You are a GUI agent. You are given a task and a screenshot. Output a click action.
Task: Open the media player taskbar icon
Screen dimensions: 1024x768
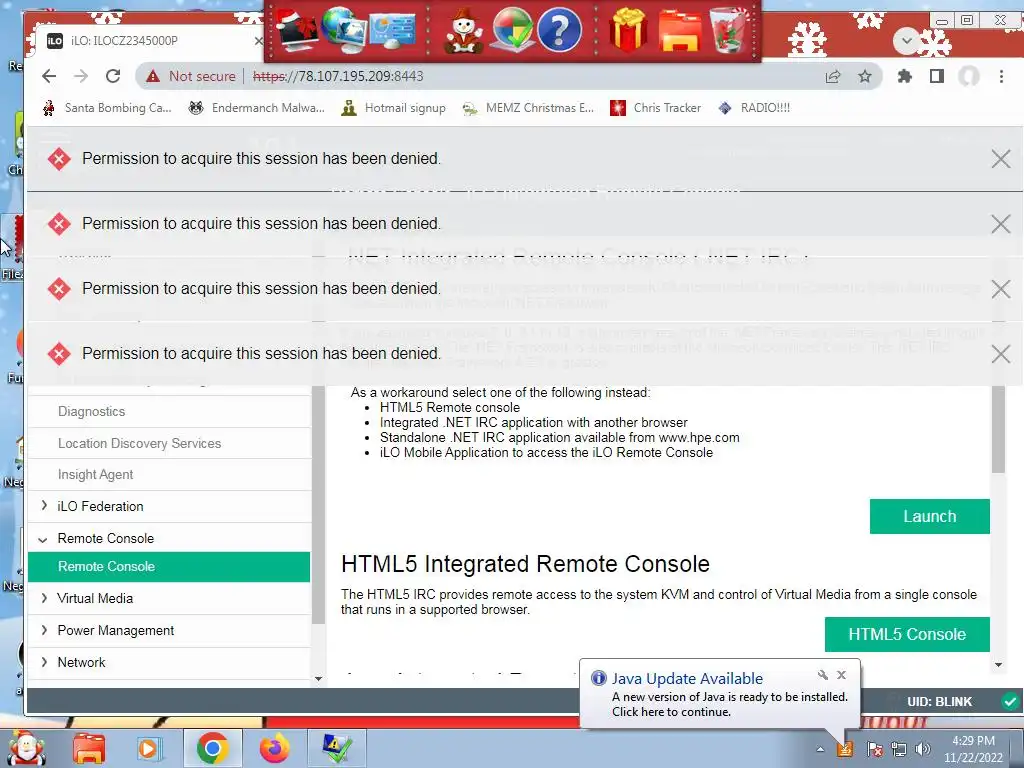148,748
